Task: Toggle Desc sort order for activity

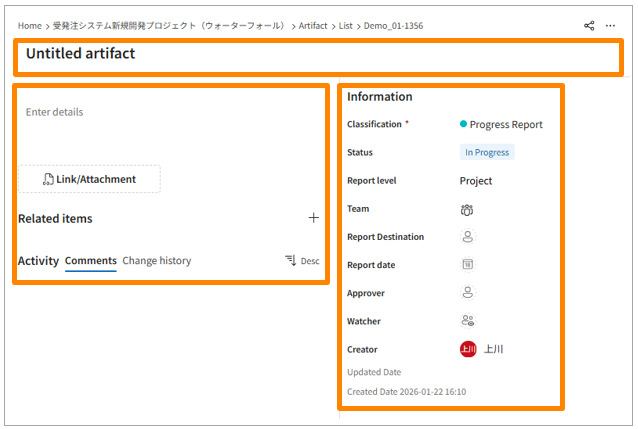Action: [x=302, y=261]
